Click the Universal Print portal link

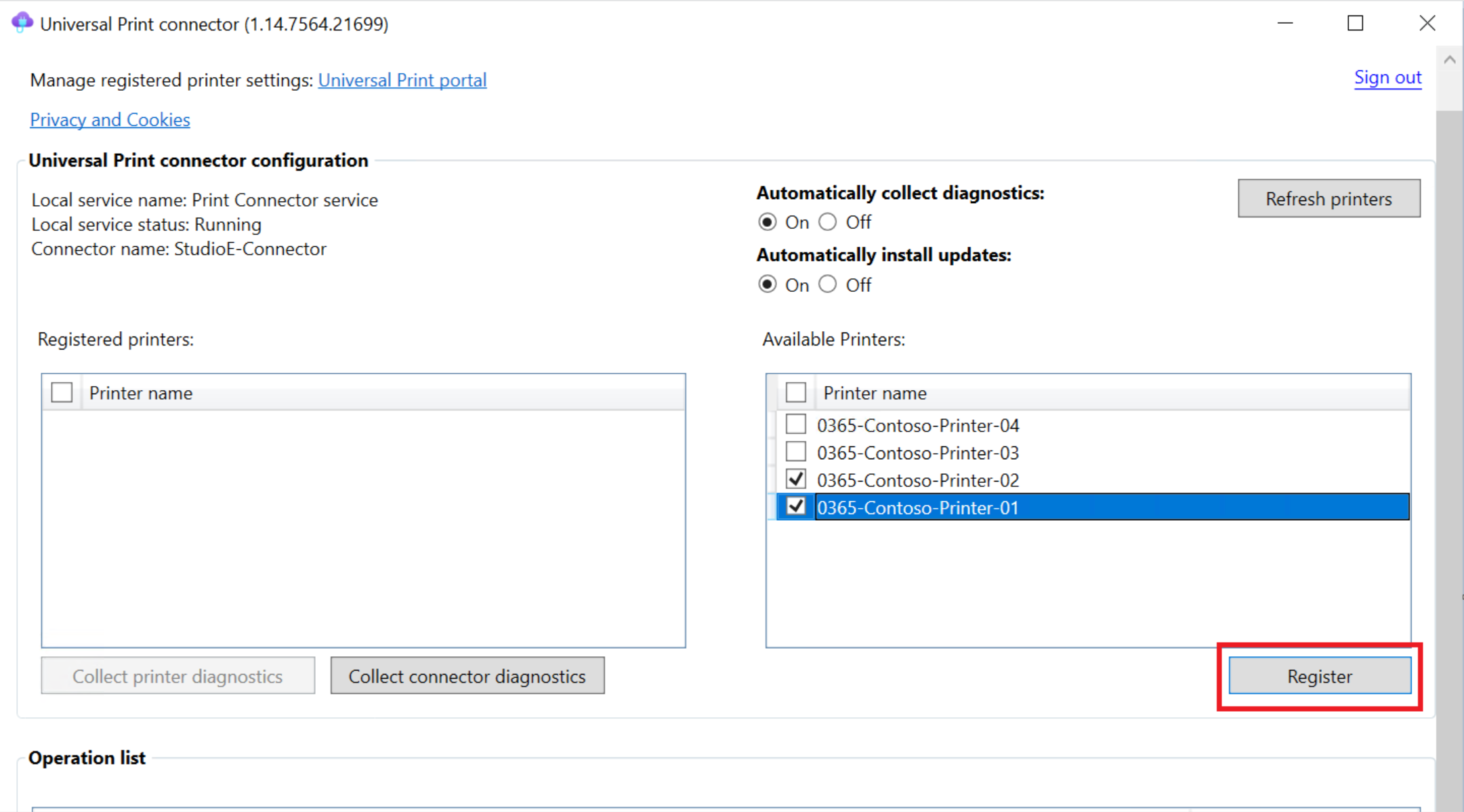(400, 80)
